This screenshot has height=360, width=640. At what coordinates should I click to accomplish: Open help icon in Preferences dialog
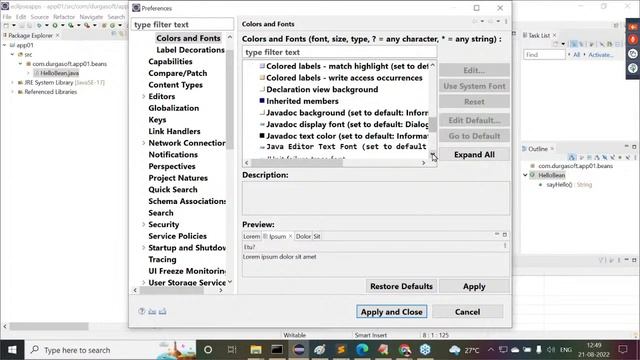point(141,311)
